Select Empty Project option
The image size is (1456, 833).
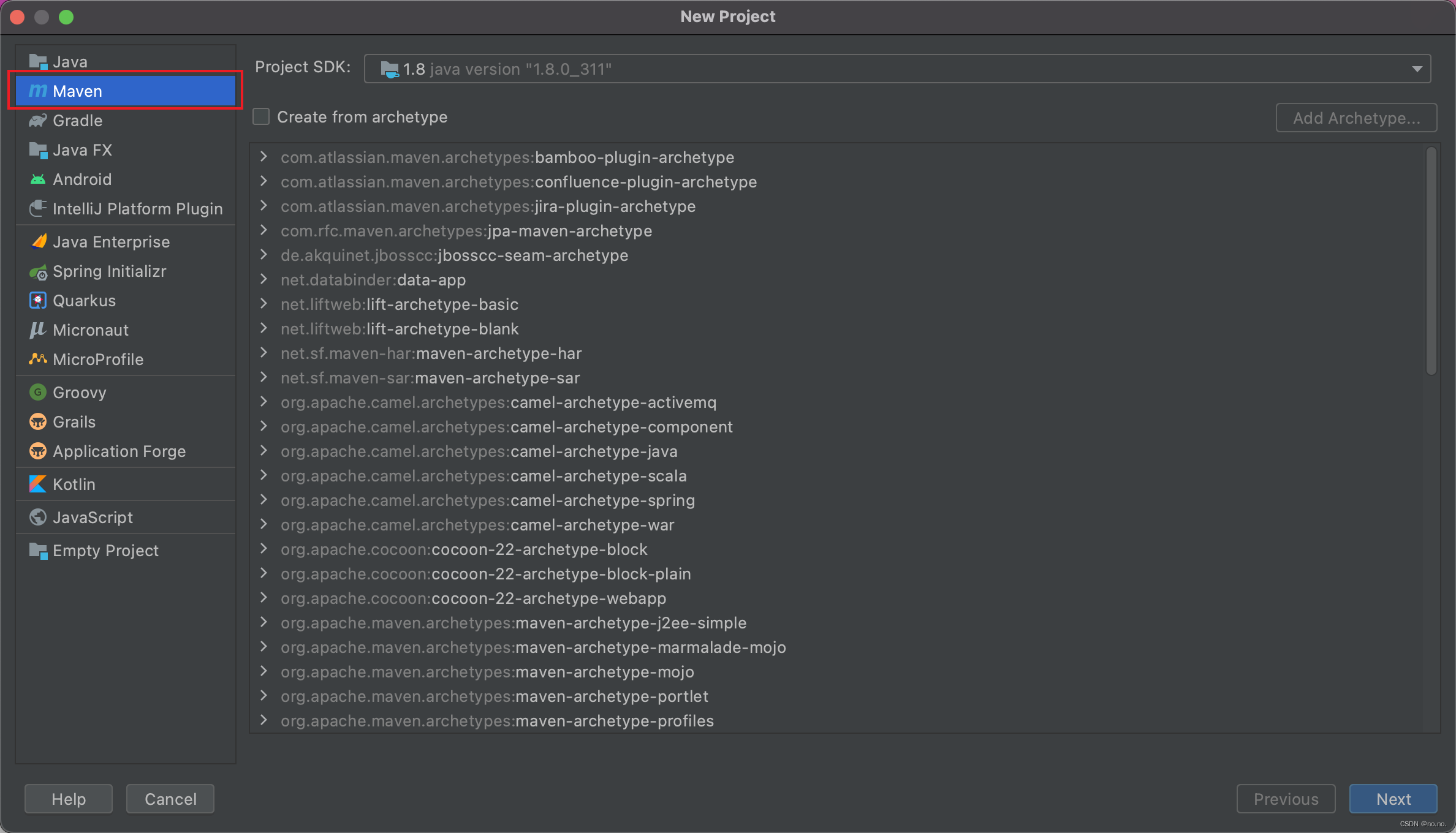(x=126, y=551)
